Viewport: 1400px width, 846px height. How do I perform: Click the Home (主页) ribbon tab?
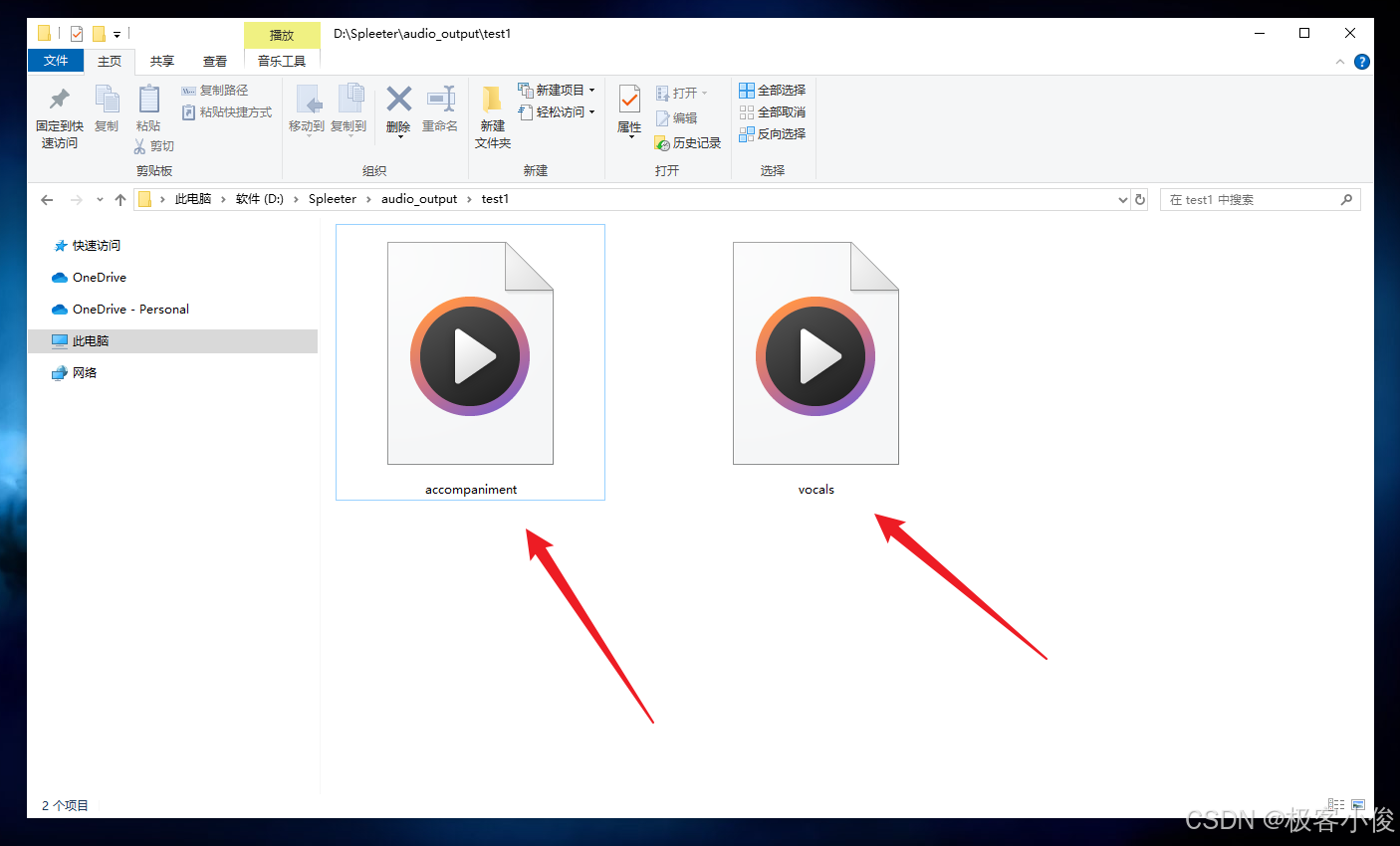click(110, 62)
